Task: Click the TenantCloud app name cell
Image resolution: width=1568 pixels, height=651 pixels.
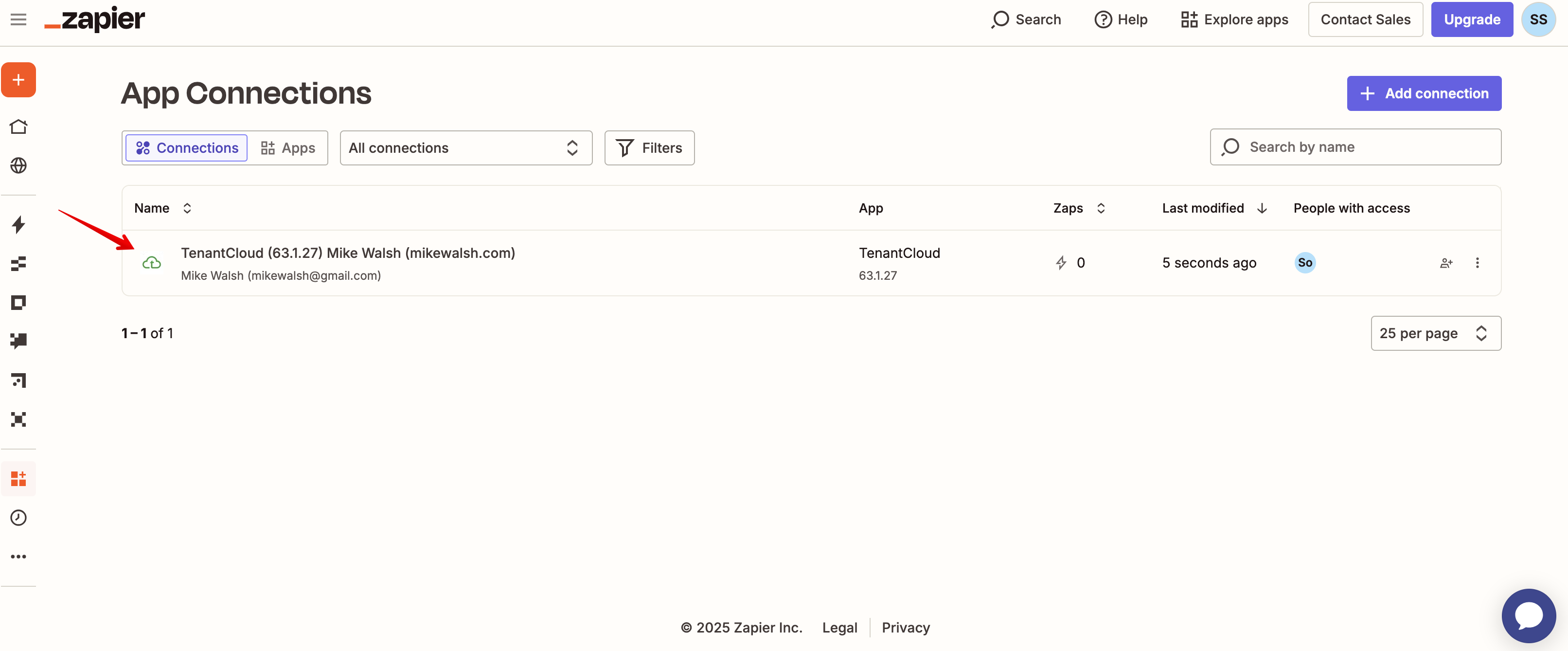Action: [899, 253]
